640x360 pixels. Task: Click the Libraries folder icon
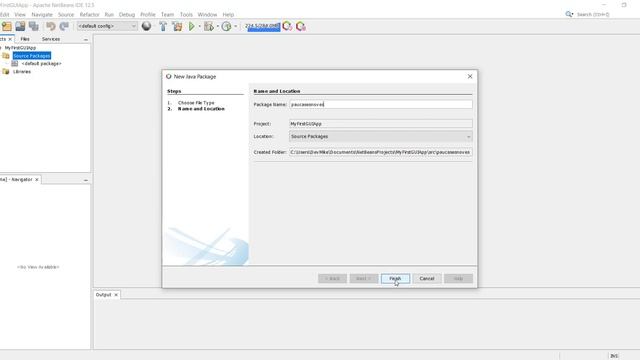[6, 71]
